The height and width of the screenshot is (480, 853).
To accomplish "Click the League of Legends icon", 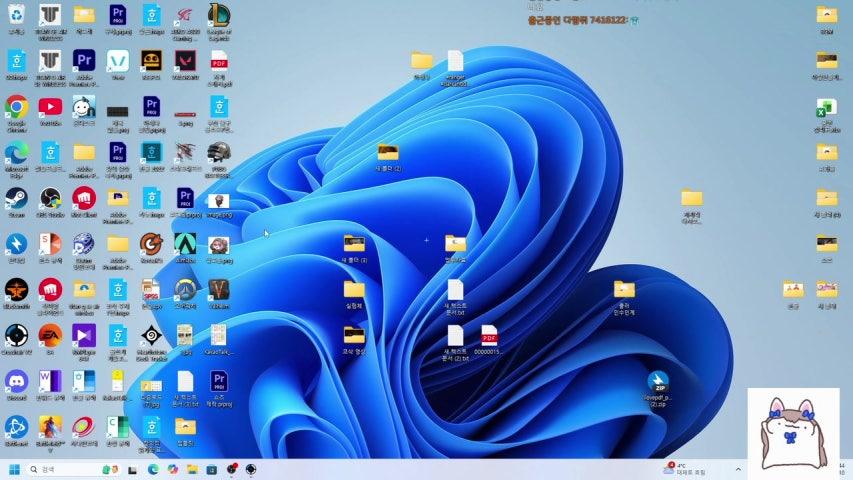I will point(219,15).
